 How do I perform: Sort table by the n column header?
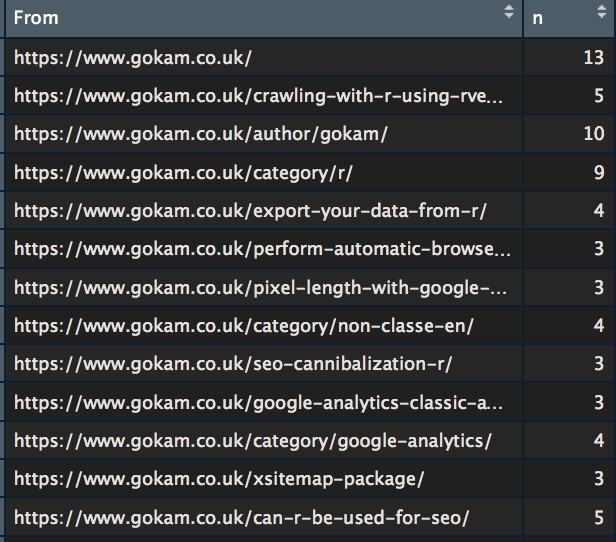coord(568,18)
